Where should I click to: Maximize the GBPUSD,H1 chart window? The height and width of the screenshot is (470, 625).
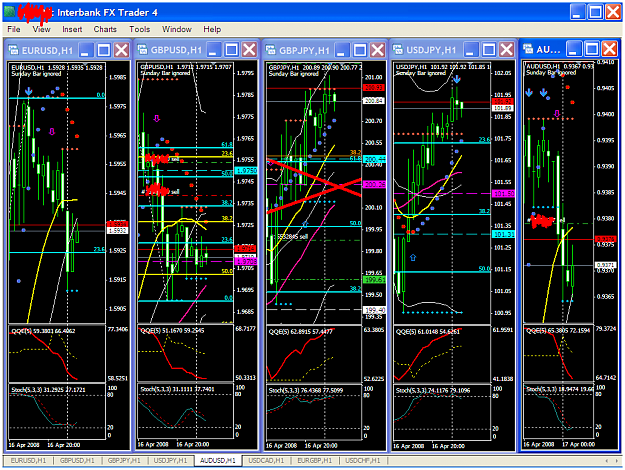click(232, 50)
